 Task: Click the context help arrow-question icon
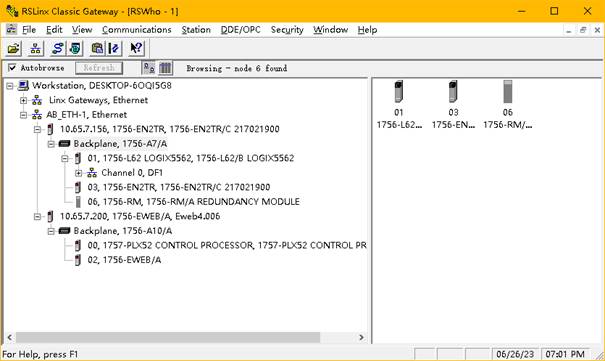tap(136, 49)
